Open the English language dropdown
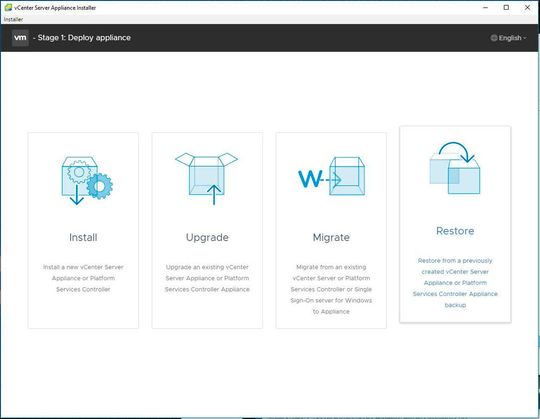 coord(509,38)
